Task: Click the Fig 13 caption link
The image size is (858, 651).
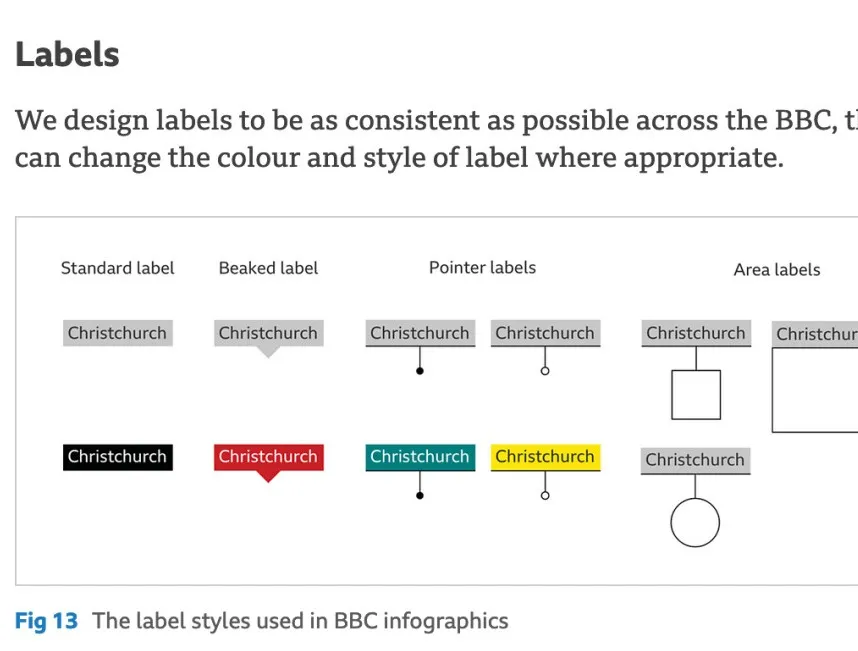Action: click(47, 621)
